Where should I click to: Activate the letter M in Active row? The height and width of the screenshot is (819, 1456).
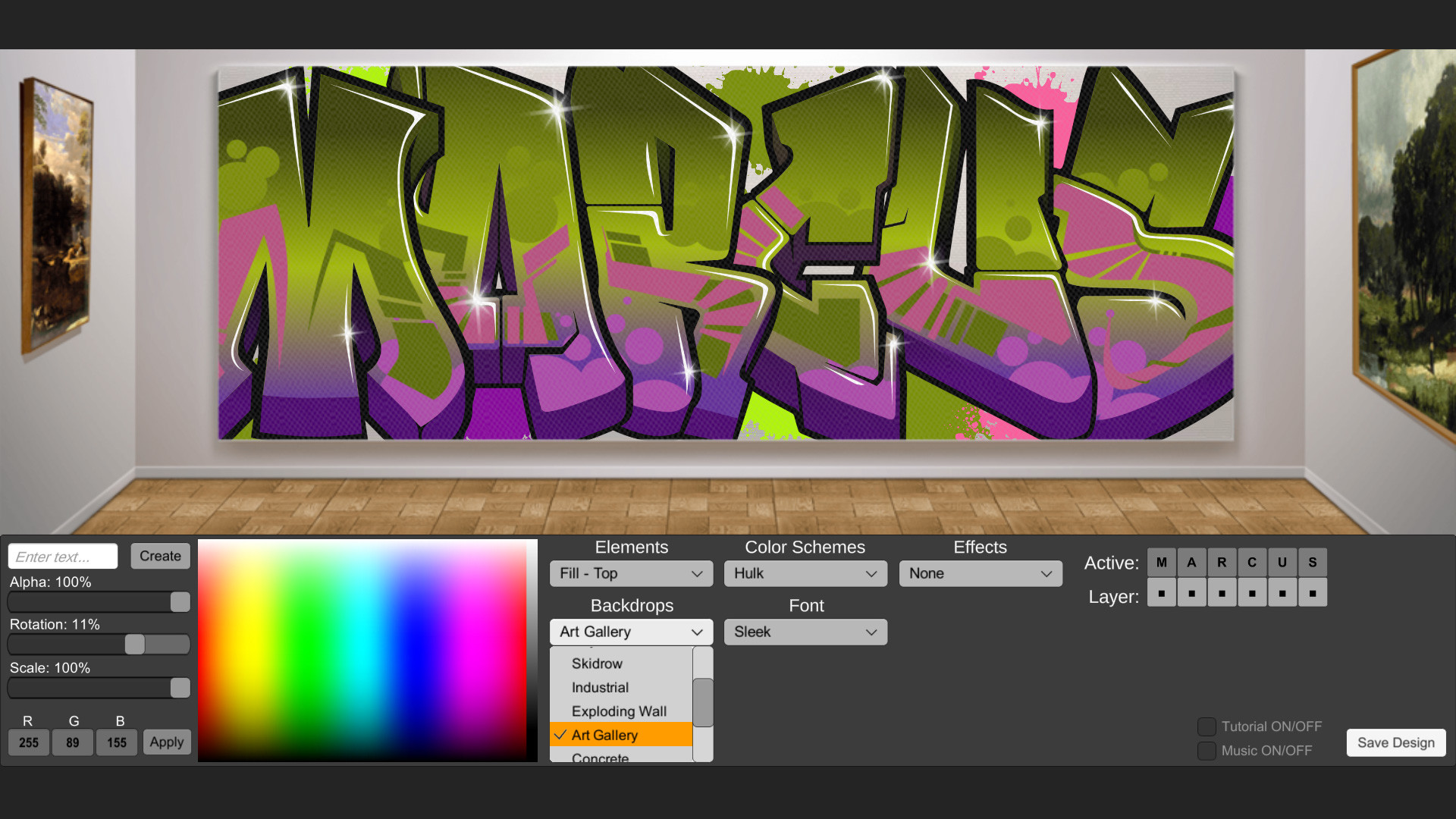pos(1161,562)
